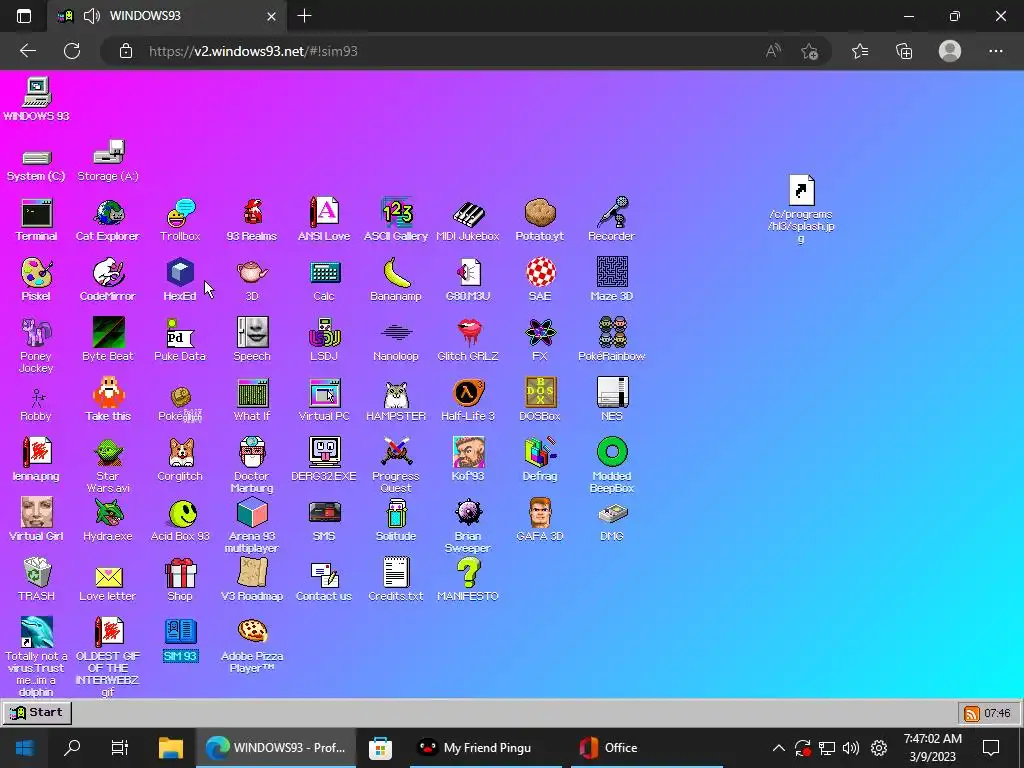Open the 3D teapot icon
The image size is (1024, 768).
[252, 280]
